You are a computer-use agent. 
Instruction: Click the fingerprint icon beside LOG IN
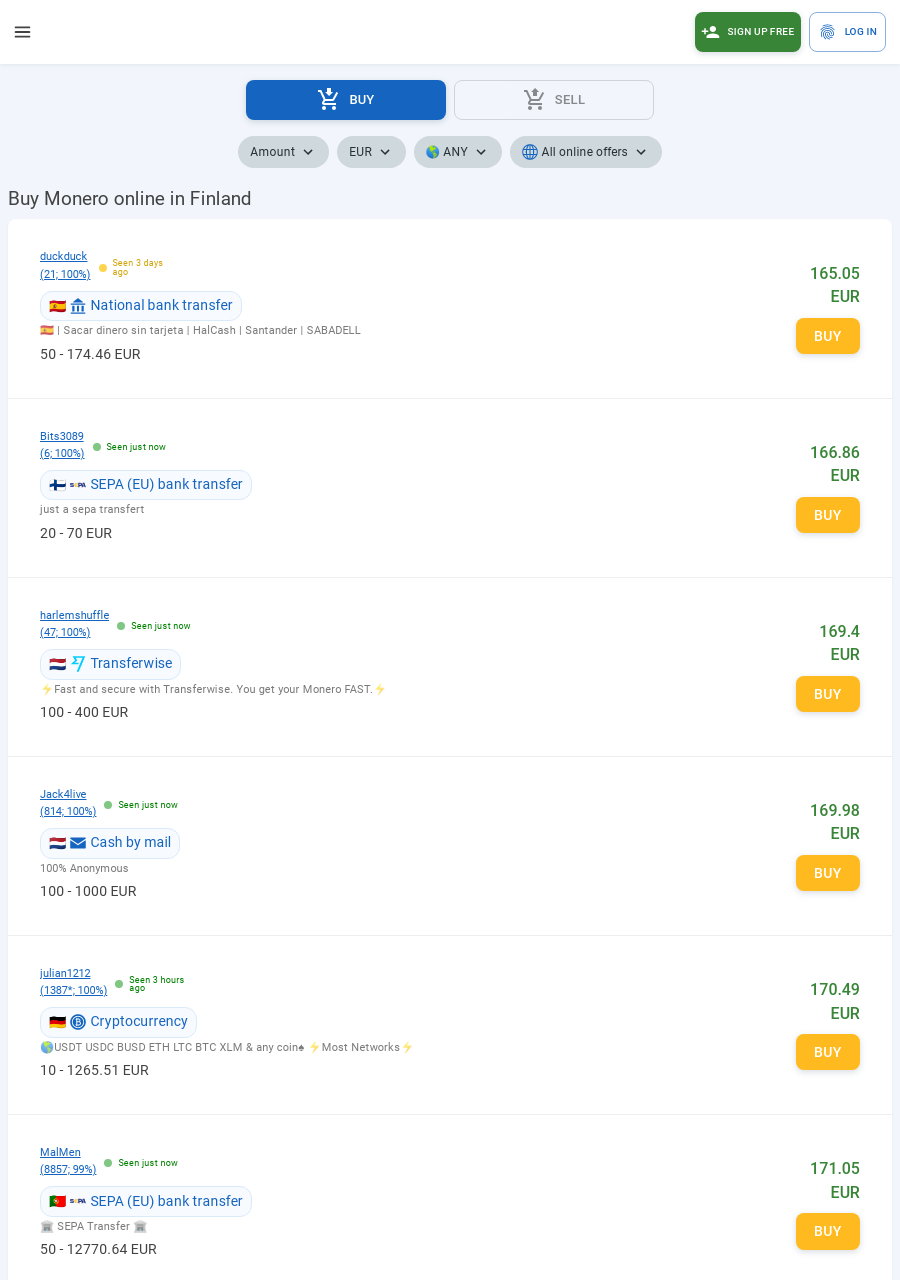point(827,31)
